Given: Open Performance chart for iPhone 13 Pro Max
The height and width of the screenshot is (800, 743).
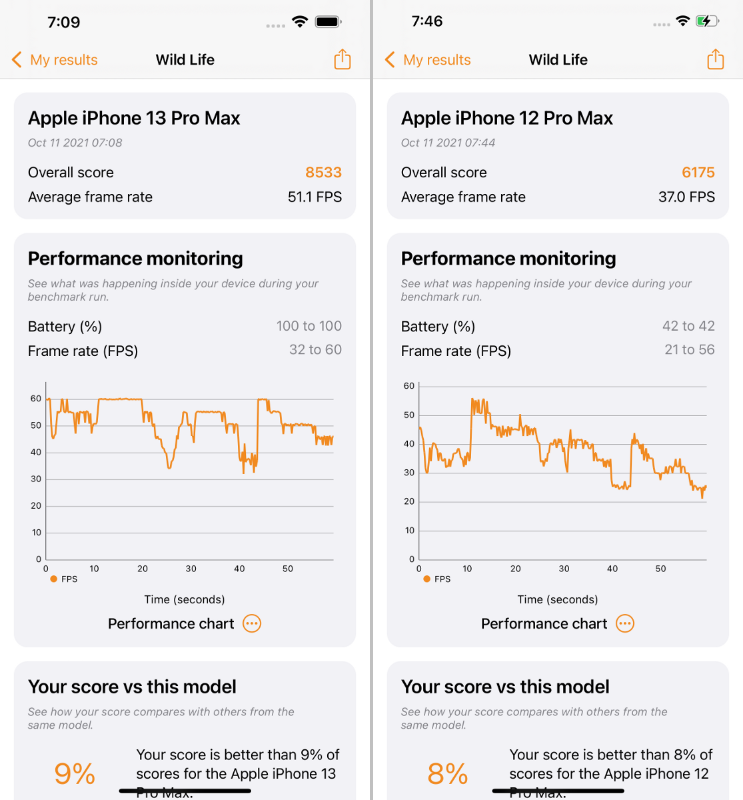Looking at the screenshot, I should tap(171, 623).
